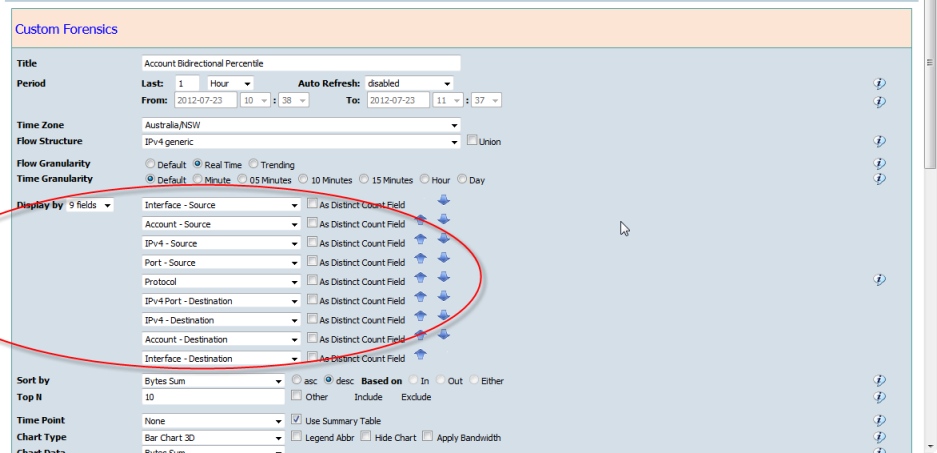The height and width of the screenshot is (453, 937).
Task: Open the Account - Source field dropdown
Action: pyautogui.click(x=221, y=224)
